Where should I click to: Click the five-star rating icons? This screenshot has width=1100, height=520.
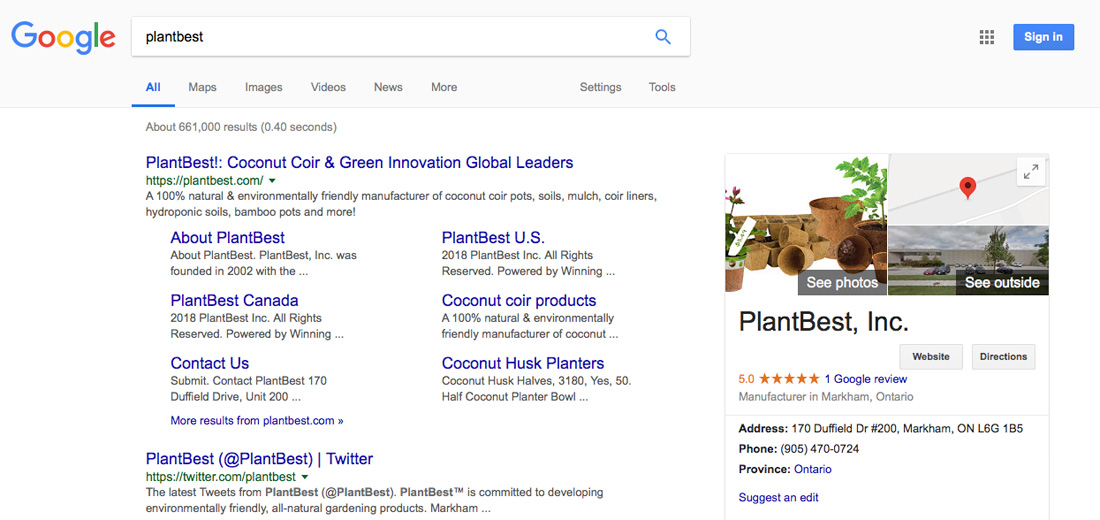click(789, 379)
